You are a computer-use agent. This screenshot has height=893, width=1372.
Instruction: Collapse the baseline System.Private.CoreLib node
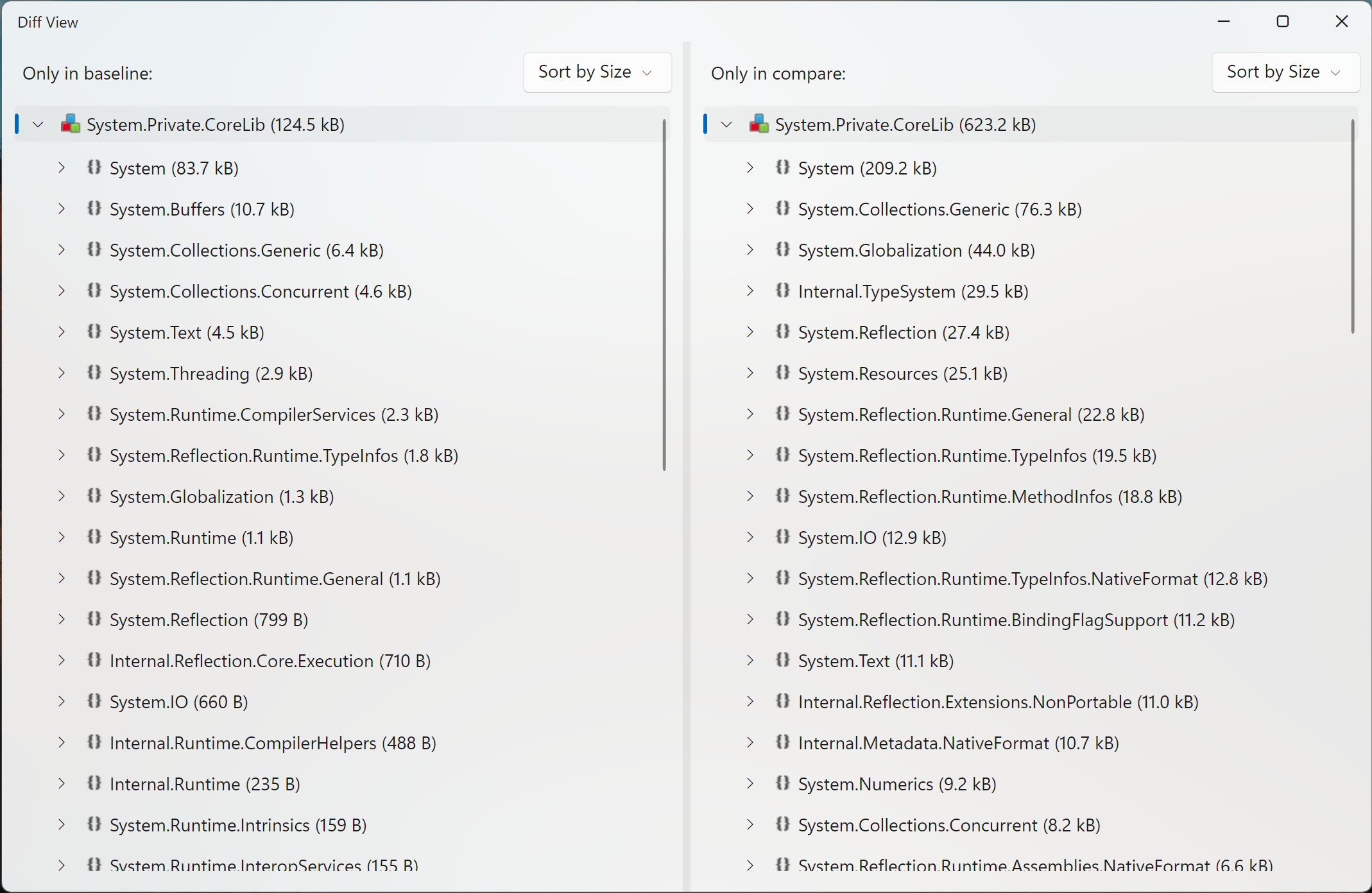pyautogui.click(x=39, y=124)
